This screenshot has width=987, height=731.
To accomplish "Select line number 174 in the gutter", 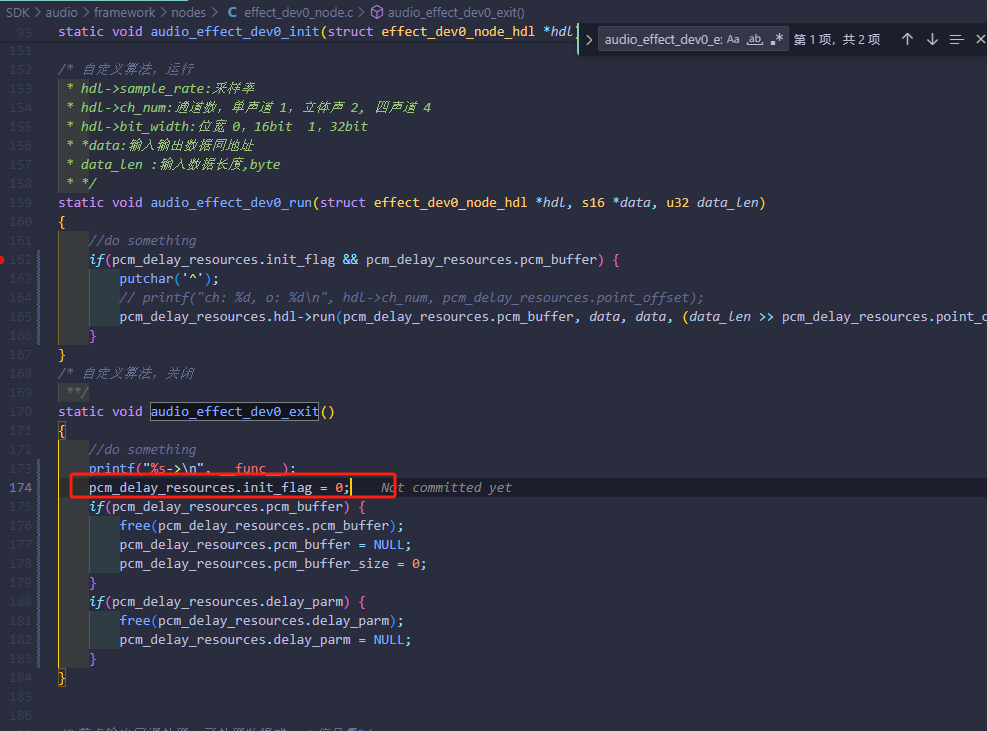I will point(20,487).
